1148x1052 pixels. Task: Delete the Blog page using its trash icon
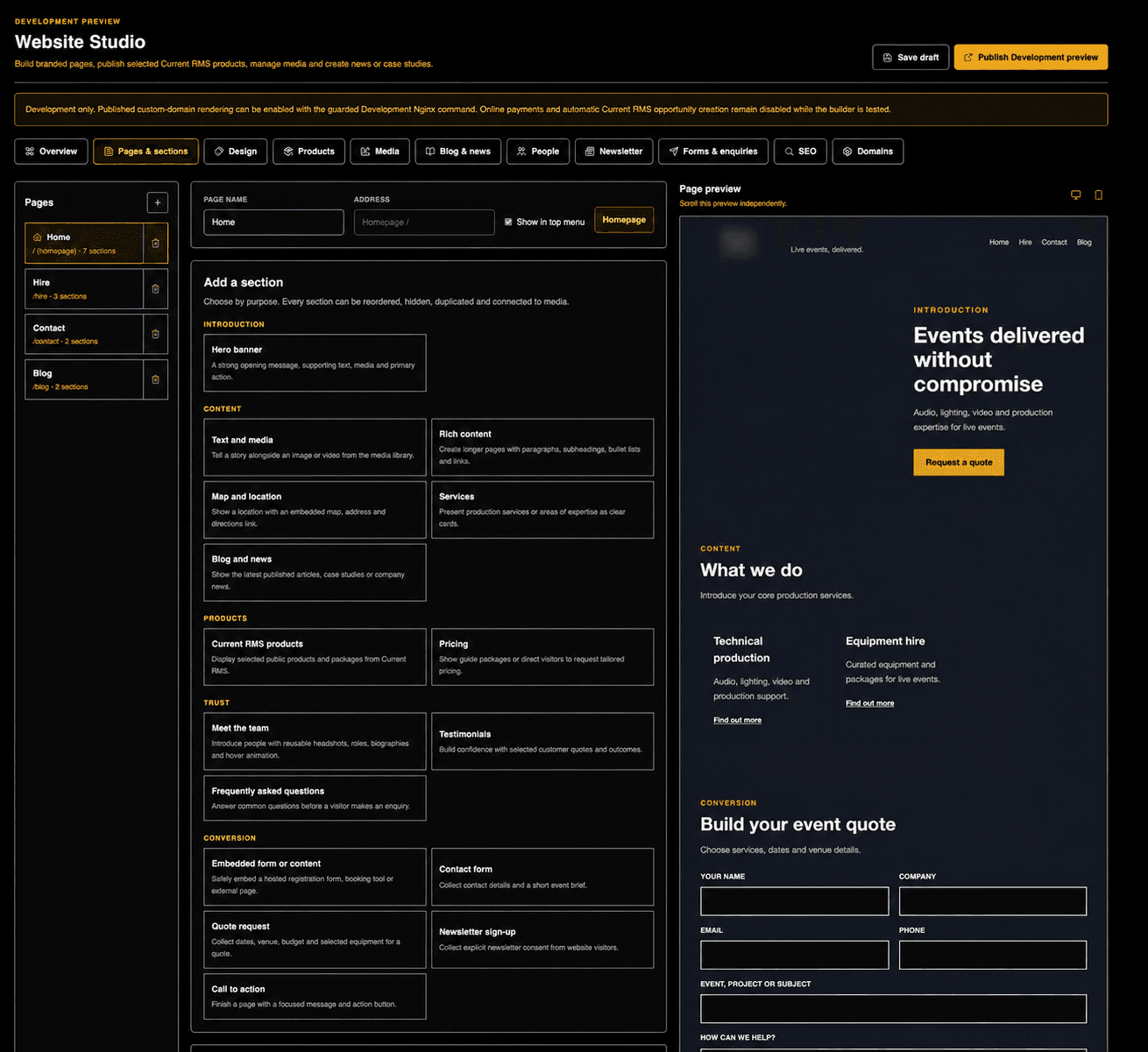point(156,379)
